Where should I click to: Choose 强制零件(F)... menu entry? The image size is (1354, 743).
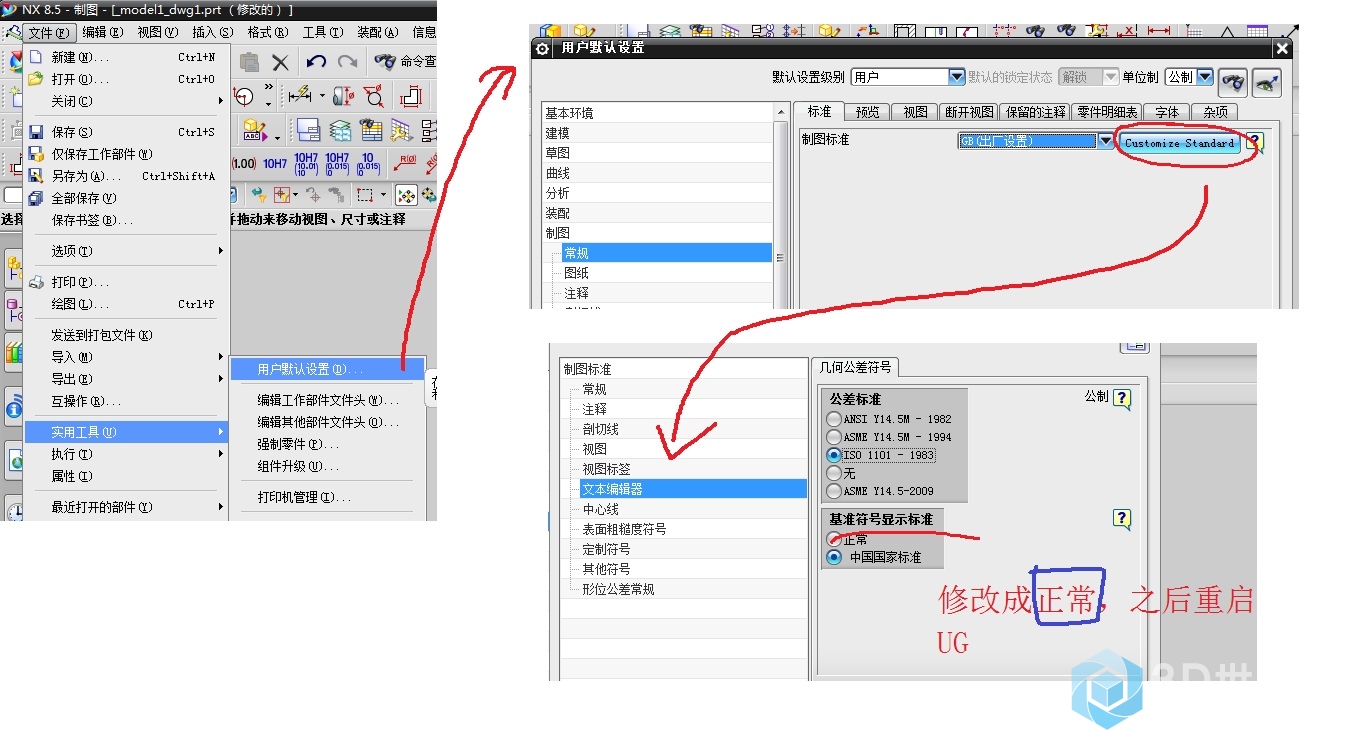328,444
